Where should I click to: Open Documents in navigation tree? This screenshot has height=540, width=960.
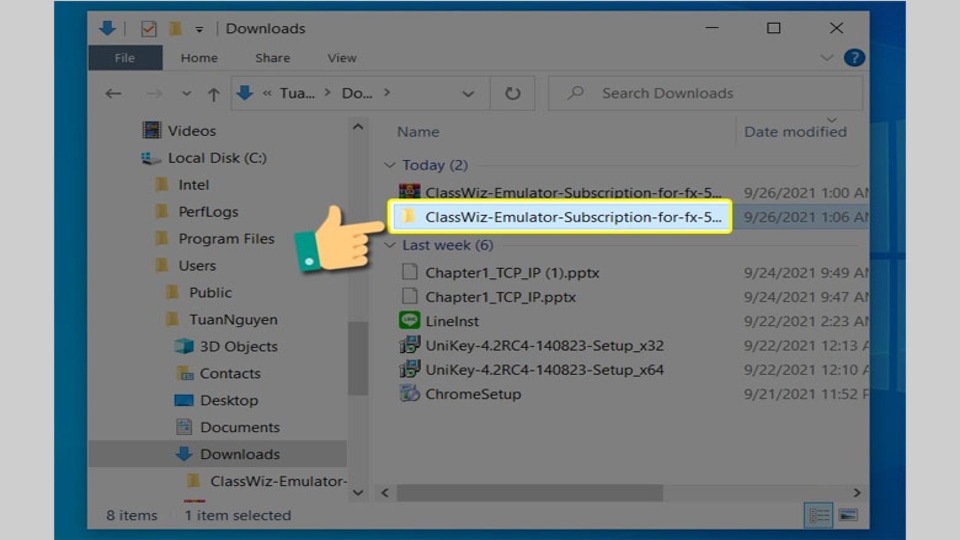[x=240, y=427]
